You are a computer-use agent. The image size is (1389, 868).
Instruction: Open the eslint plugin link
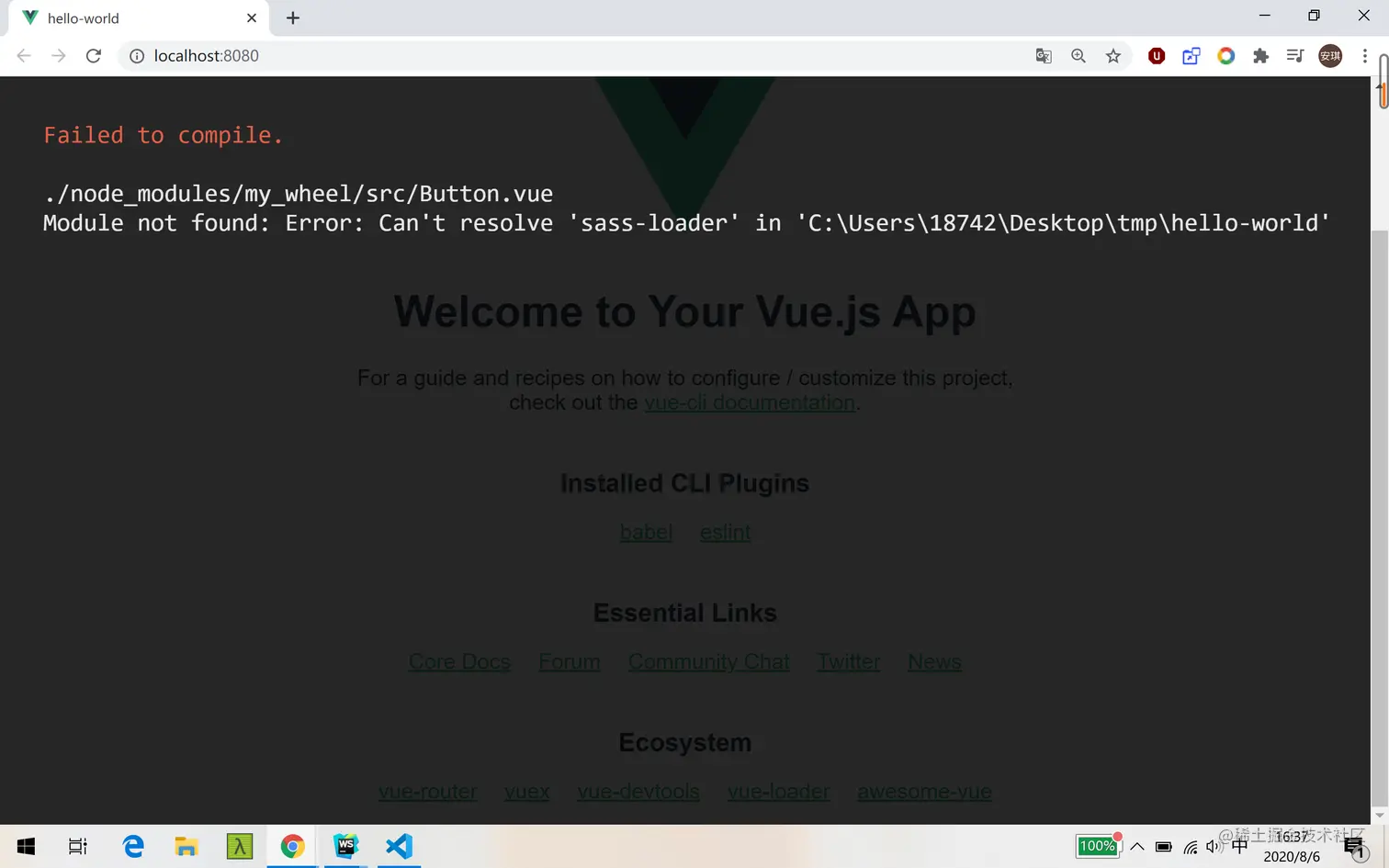tap(725, 533)
